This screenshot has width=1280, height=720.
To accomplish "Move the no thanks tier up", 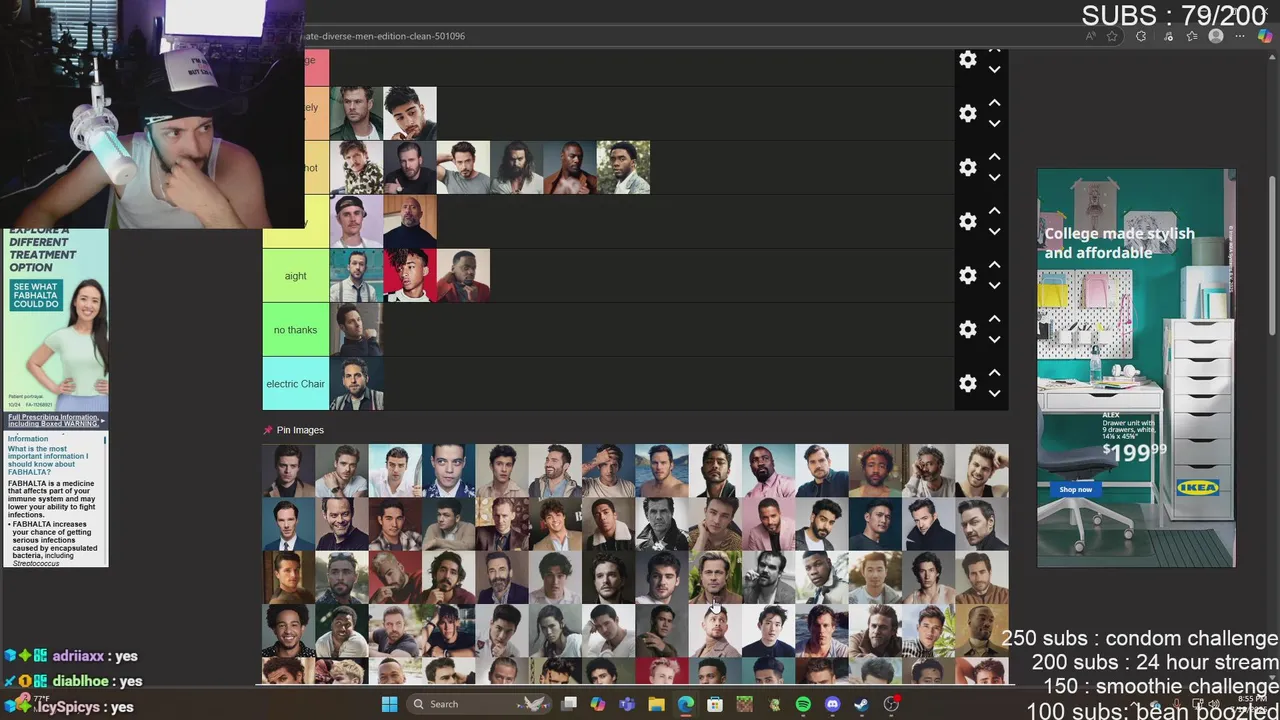I will tap(994, 319).
